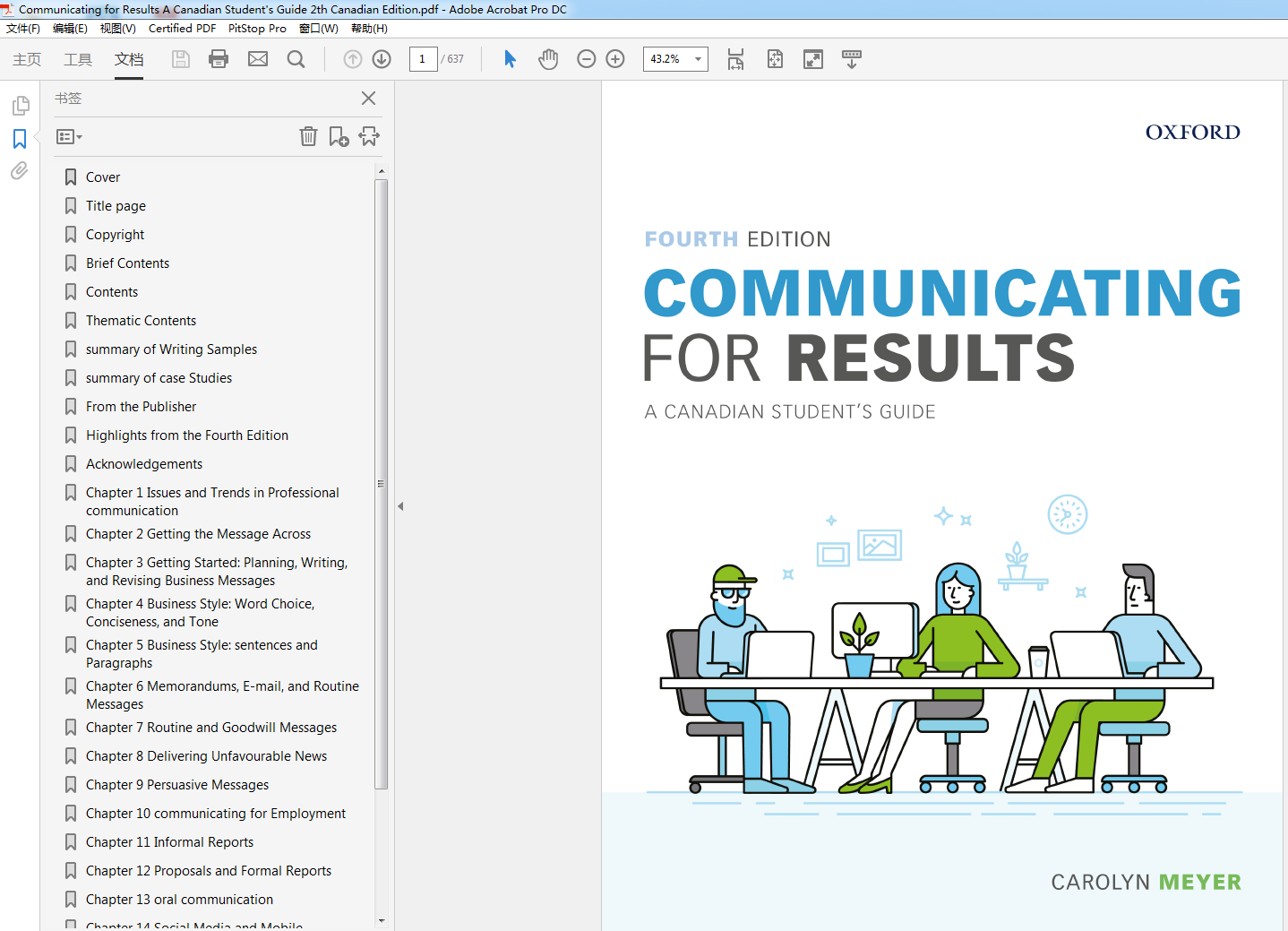Switch to 主页 tab
This screenshot has height=931, width=1288.
pyautogui.click(x=27, y=59)
